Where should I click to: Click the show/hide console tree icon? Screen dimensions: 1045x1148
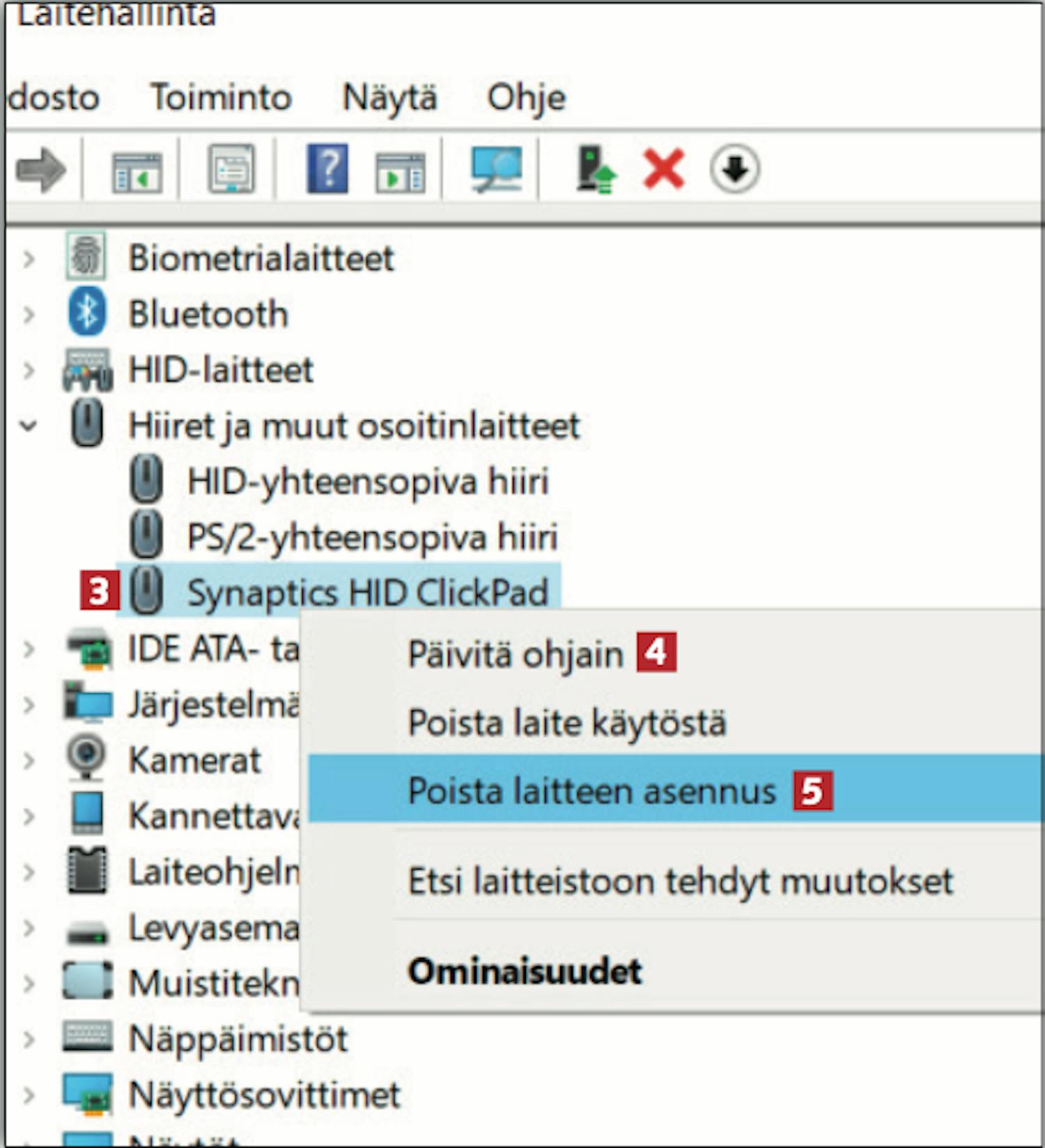point(137,172)
